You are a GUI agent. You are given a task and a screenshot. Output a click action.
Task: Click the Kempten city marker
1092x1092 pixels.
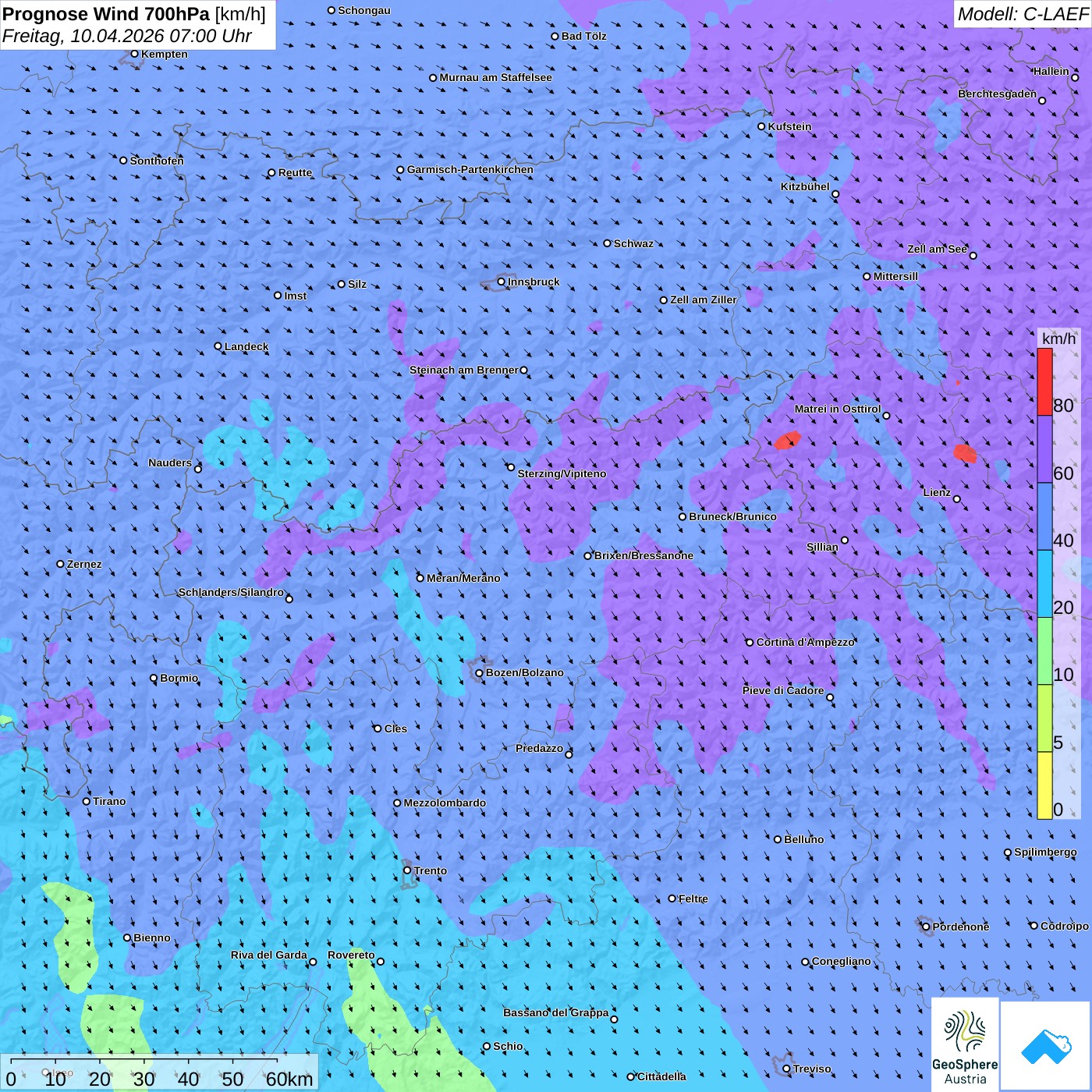tap(135, 54)
